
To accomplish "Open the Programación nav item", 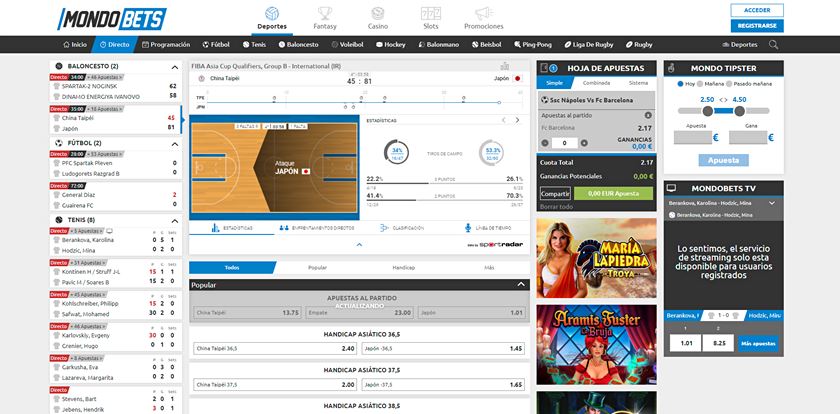I will (x=166, y=45).
